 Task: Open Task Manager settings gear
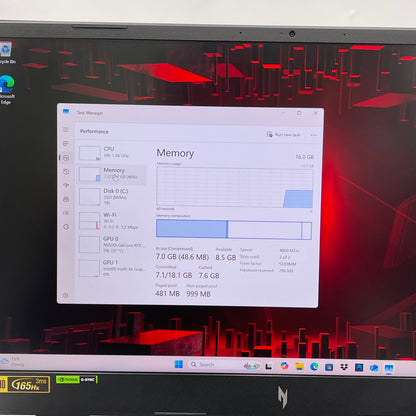66,295
